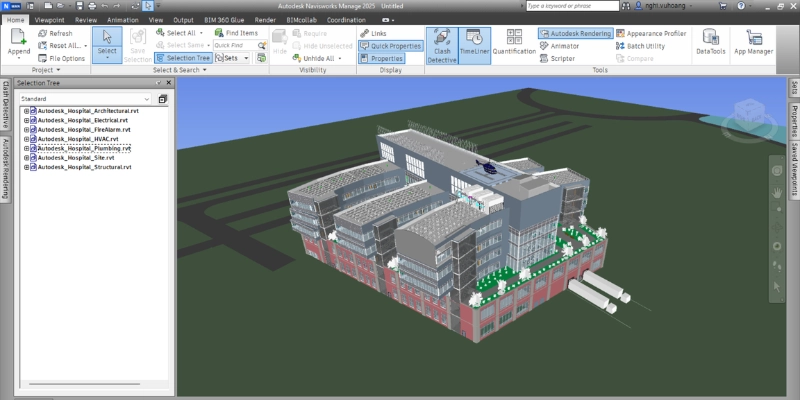Image resolution: width=800 pixels, height=400 pixels.
Task: Open the Saved Viewpoints side tab
Action: [x=794, y=169]
